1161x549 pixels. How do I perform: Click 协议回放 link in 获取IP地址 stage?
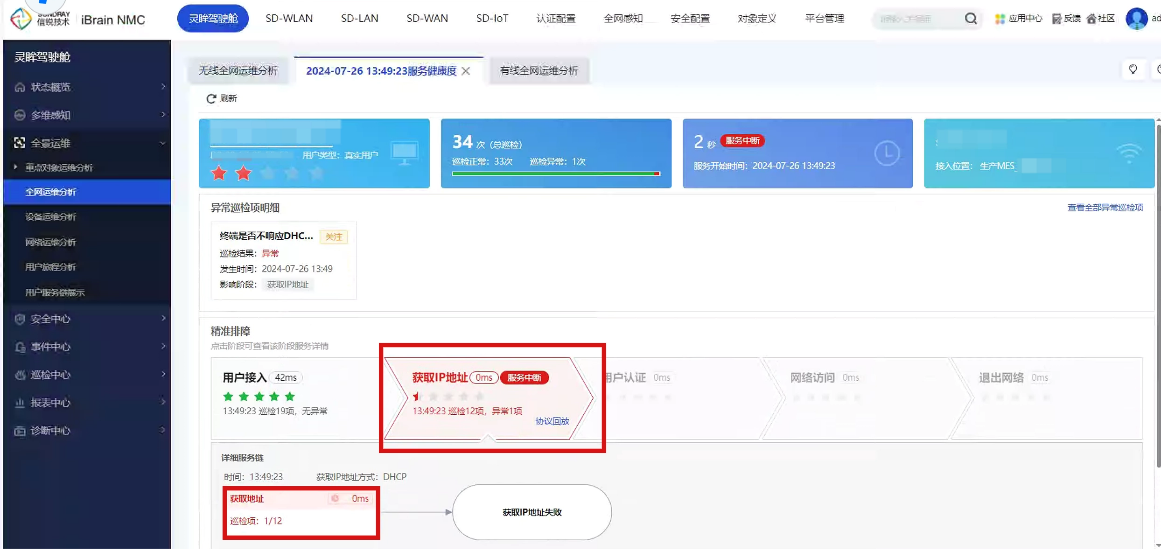(552, 421)
